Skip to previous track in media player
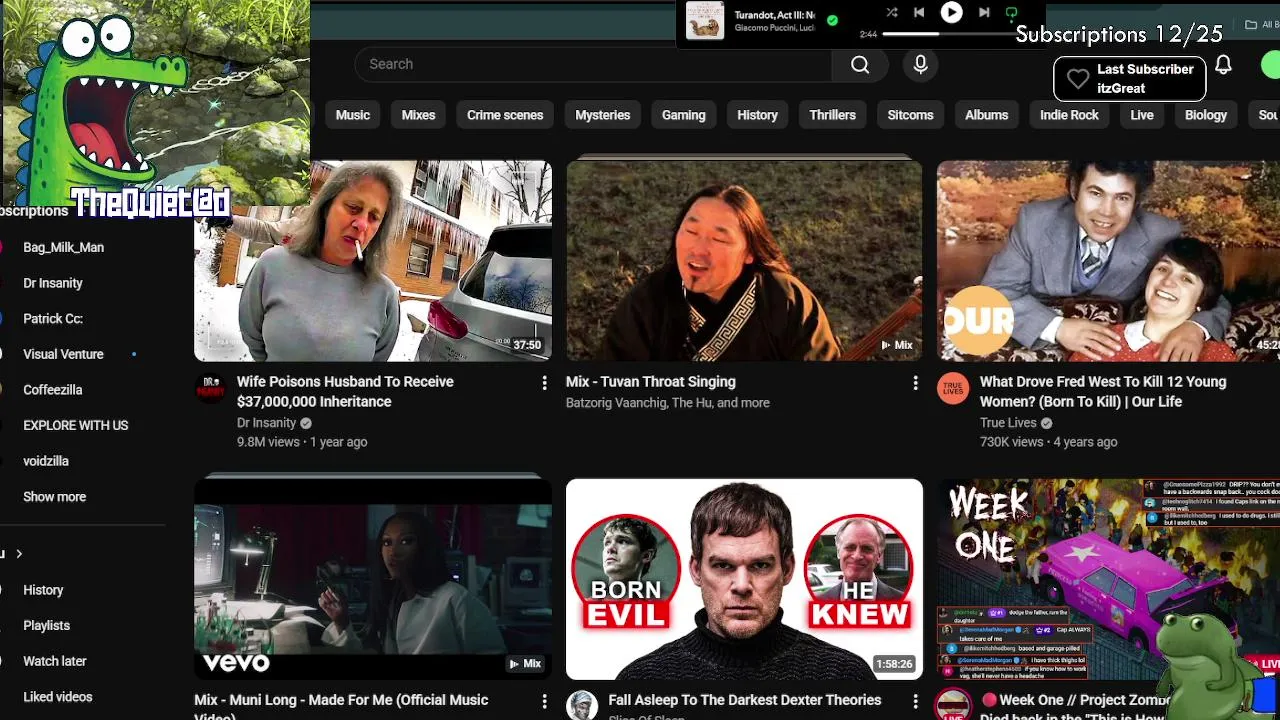Viewport: 1280px width, 720px height. click(919, 13)
